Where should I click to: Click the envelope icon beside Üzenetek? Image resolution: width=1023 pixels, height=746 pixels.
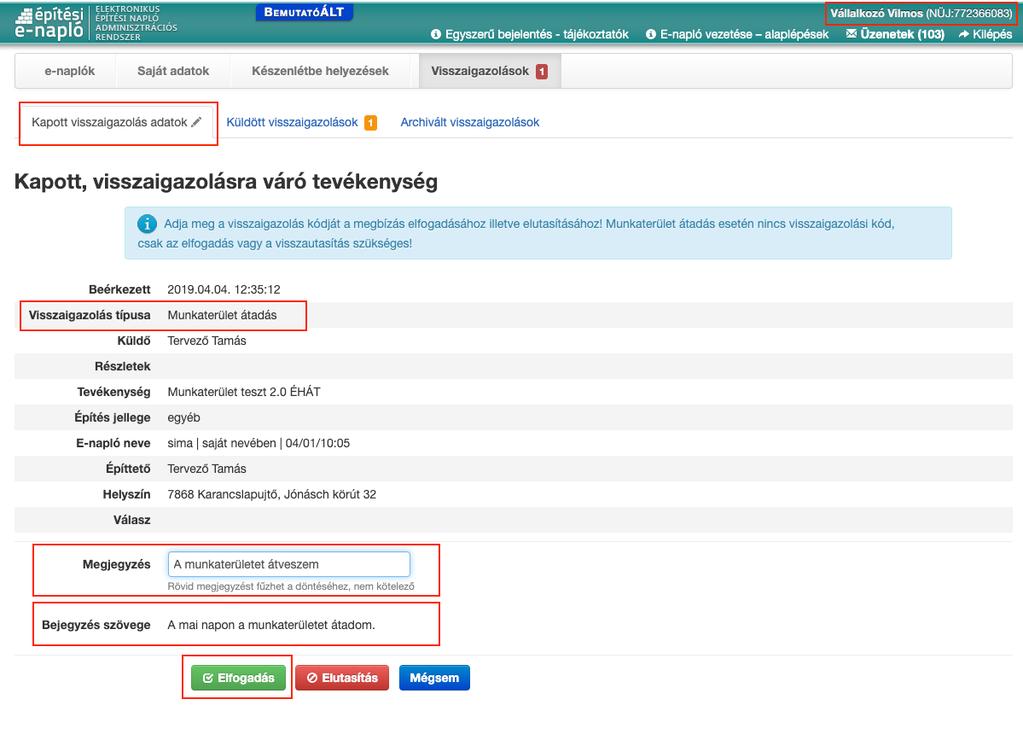pyautogui.click(x=851, y=34)
